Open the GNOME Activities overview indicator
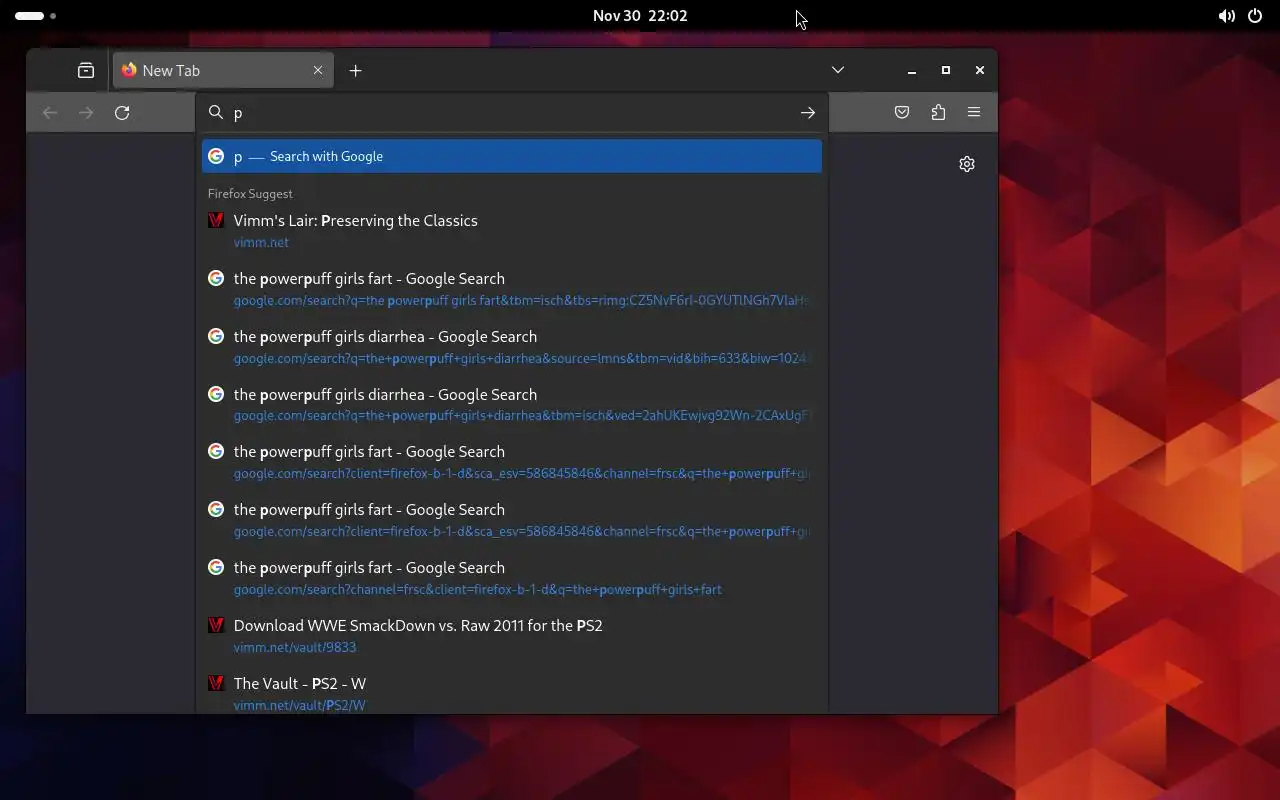The image size is (1280, 800). (36, 16)
